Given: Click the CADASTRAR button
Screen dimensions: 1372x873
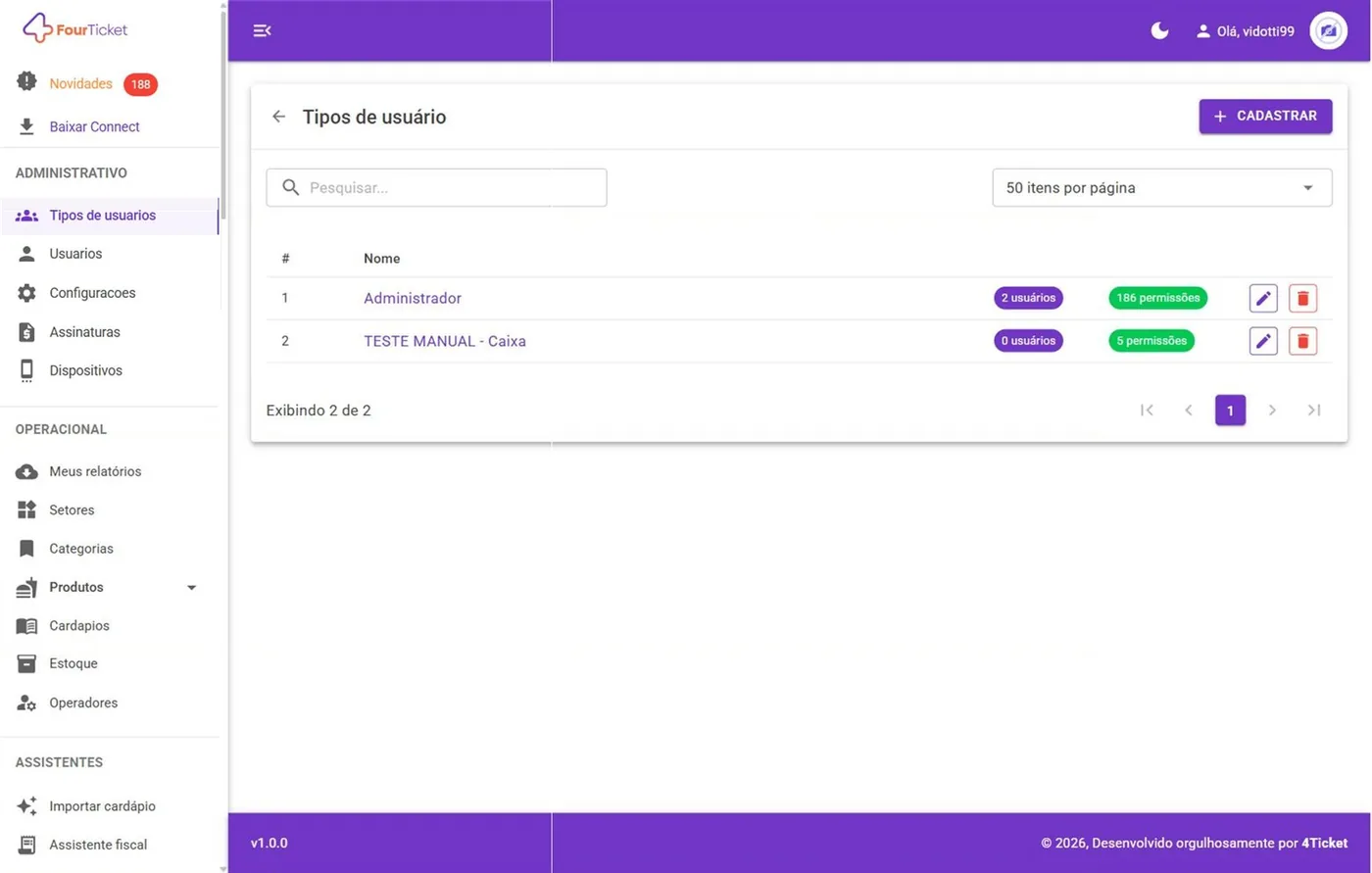Looking at the screenshot, I should pyautogui.click(x=1265, y=117).
